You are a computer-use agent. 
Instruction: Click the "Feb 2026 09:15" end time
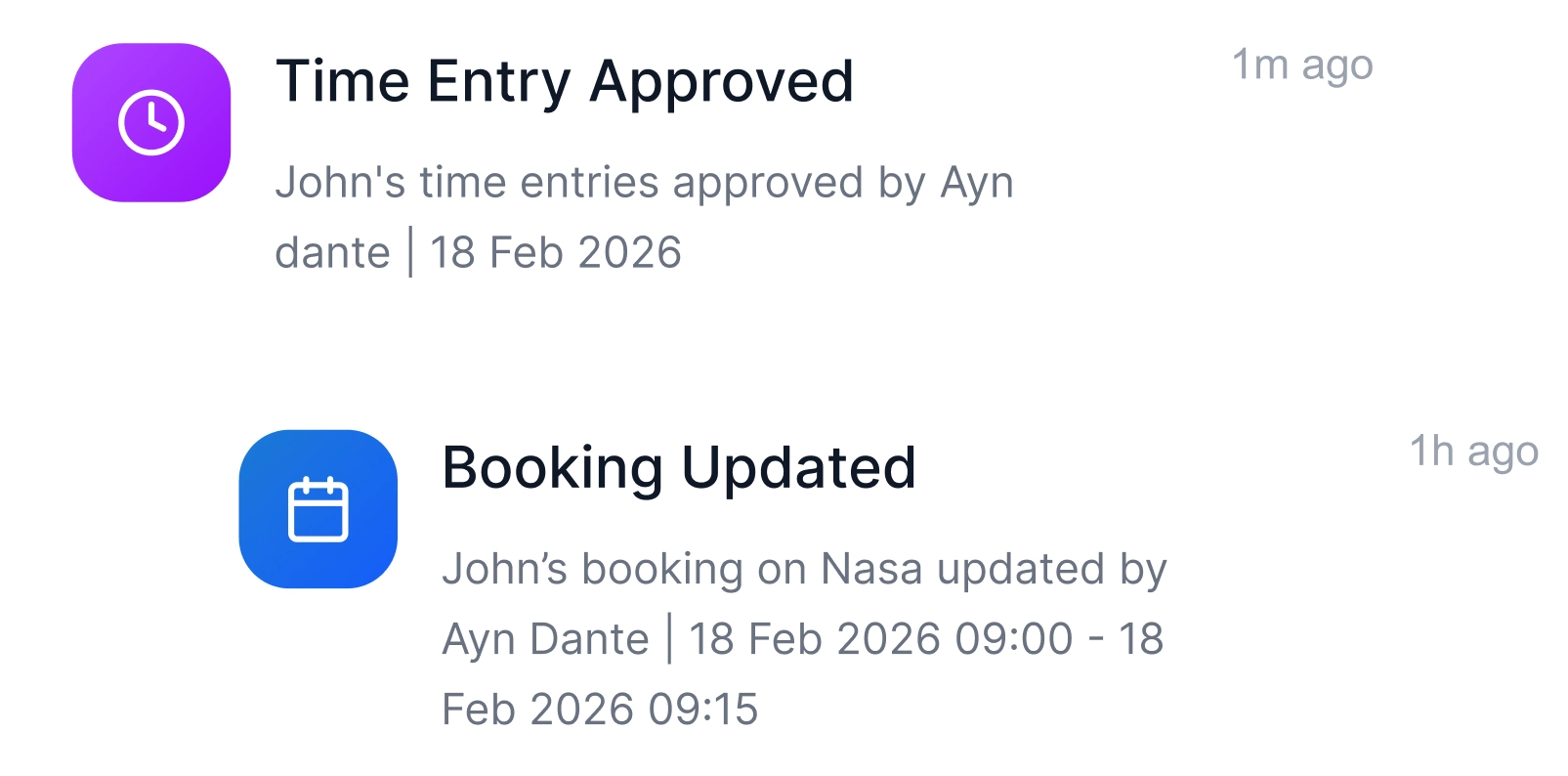[x=600, y=711]
